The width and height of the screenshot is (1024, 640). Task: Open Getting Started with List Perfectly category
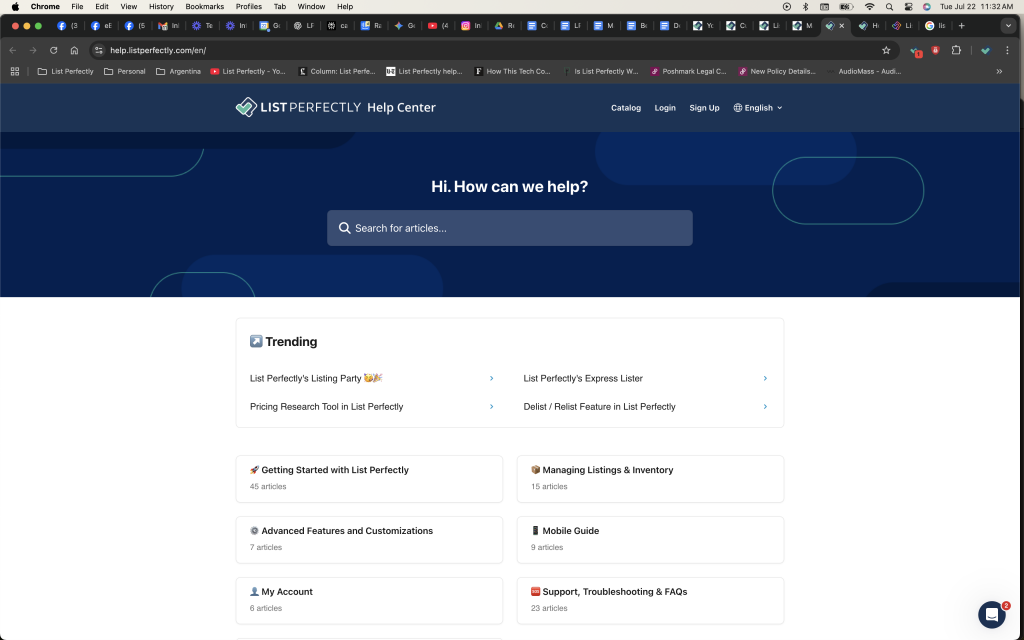369,479
